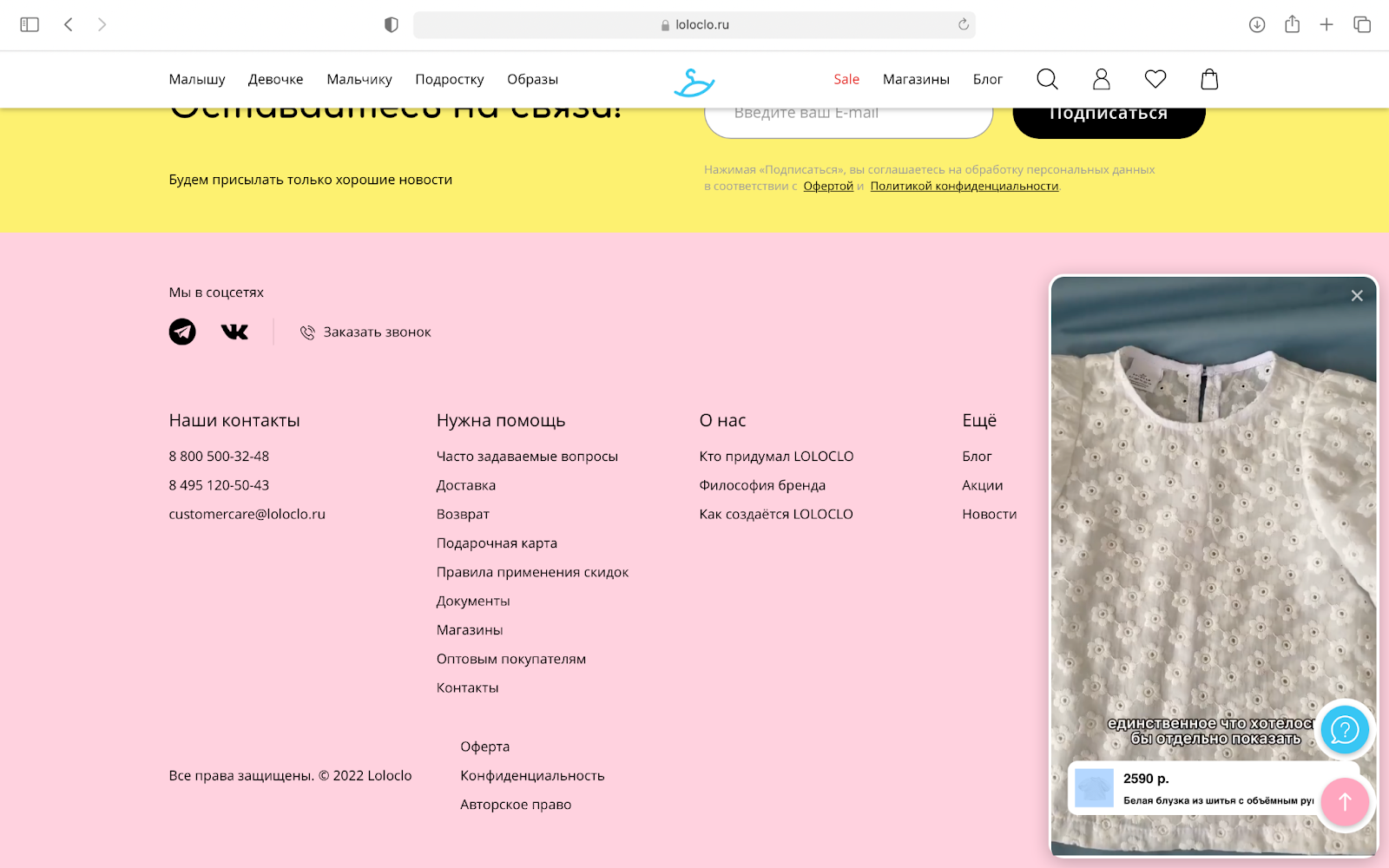
Task: Open the Мальчику menu
Action: 359,80
